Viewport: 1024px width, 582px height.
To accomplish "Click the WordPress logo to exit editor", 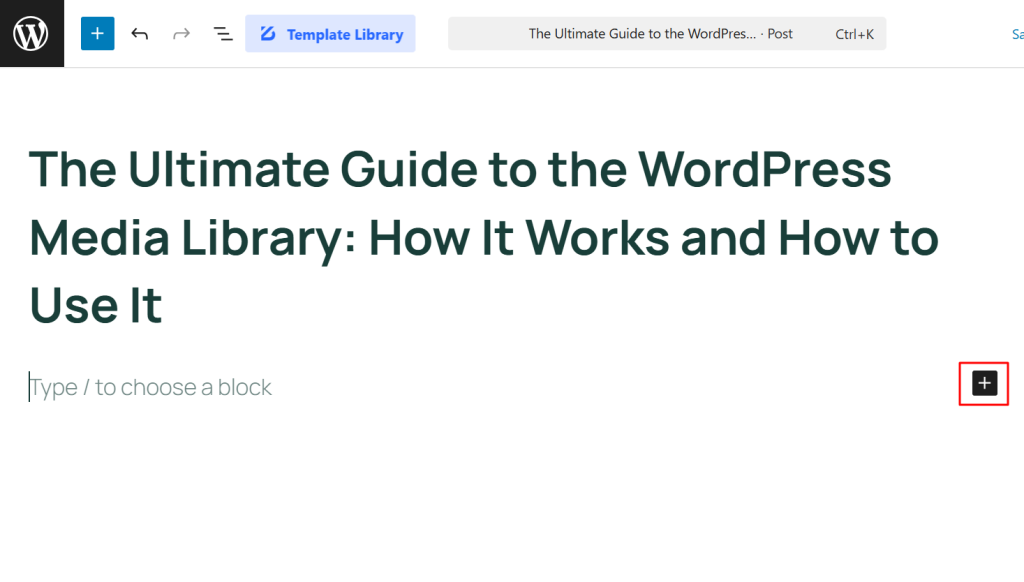I will coord(31,33).
